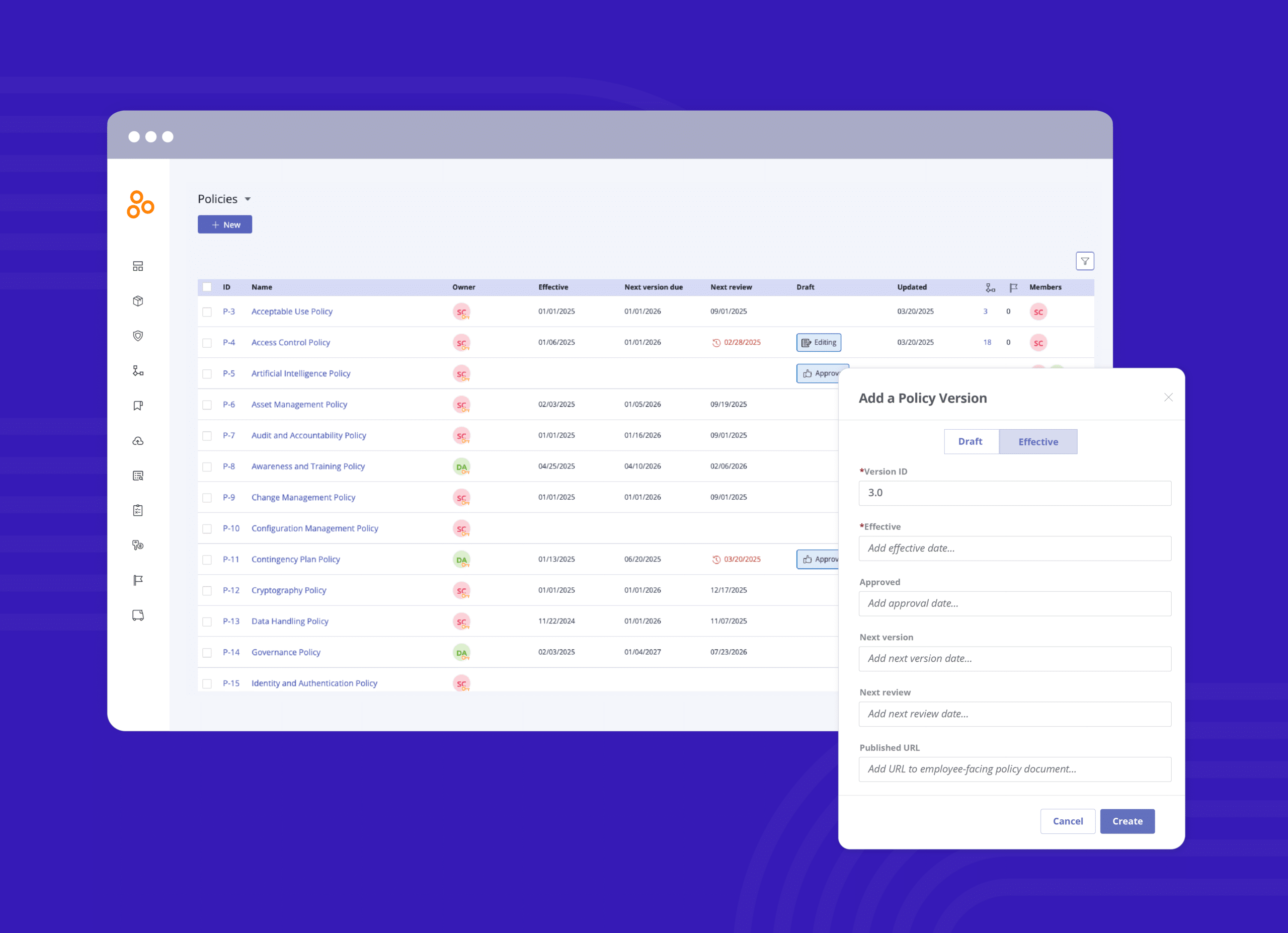Viewport: 1288px width, 933px height.
Task: Select the Effective tab in dialog
Action: 1037,441
